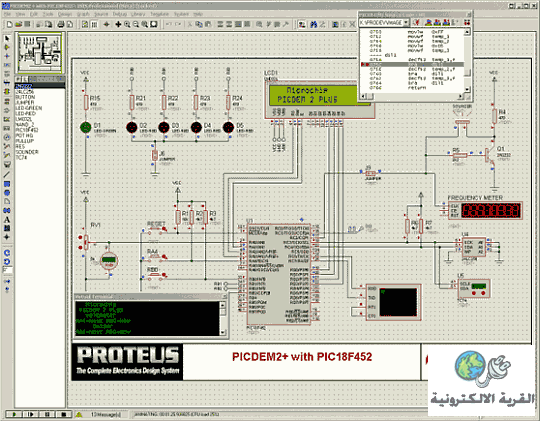Open the View menu
540x421 pixels.
[x=21, y=14]
